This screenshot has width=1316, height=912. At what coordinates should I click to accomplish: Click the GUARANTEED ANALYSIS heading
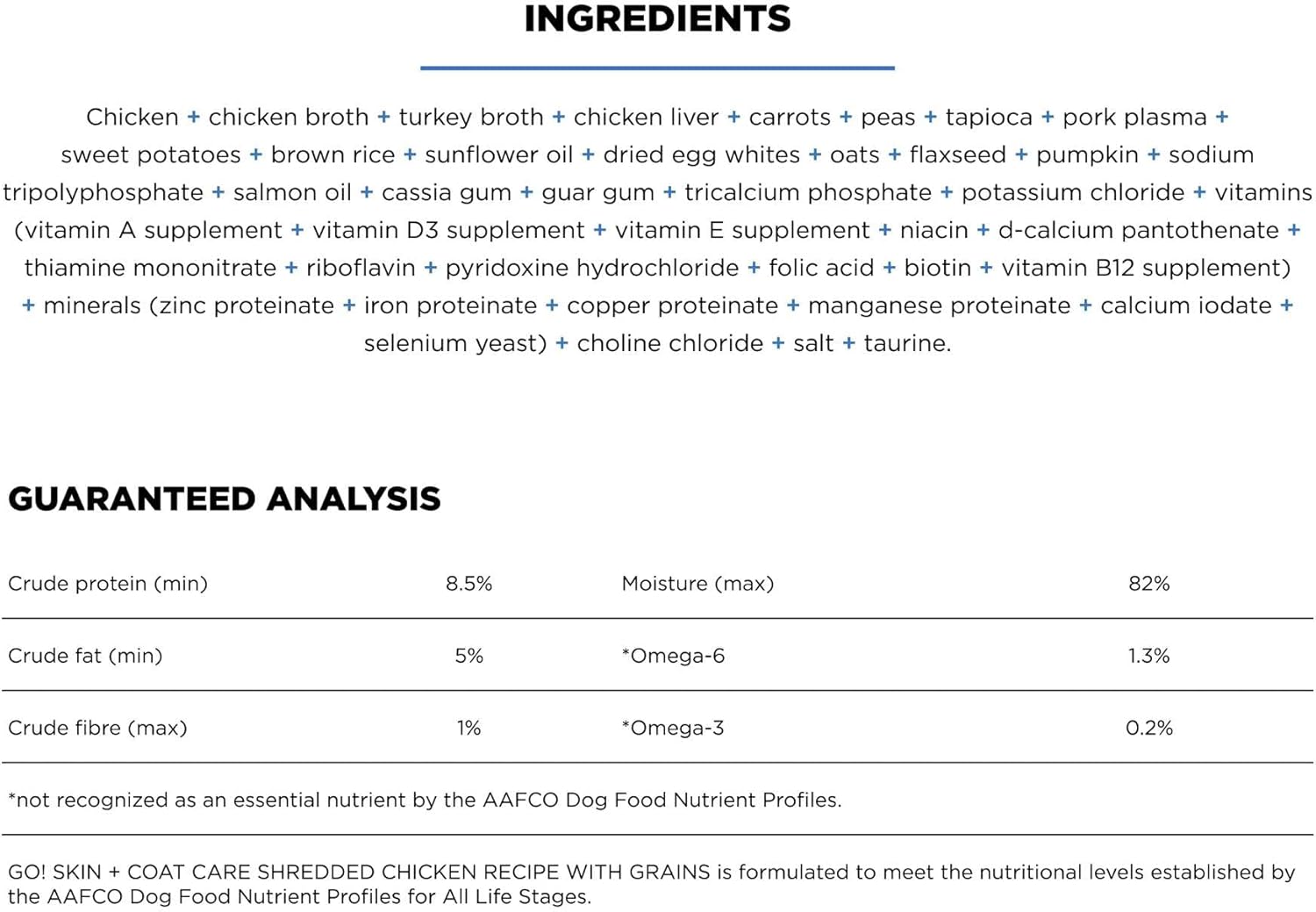click(x=225, y=499)
